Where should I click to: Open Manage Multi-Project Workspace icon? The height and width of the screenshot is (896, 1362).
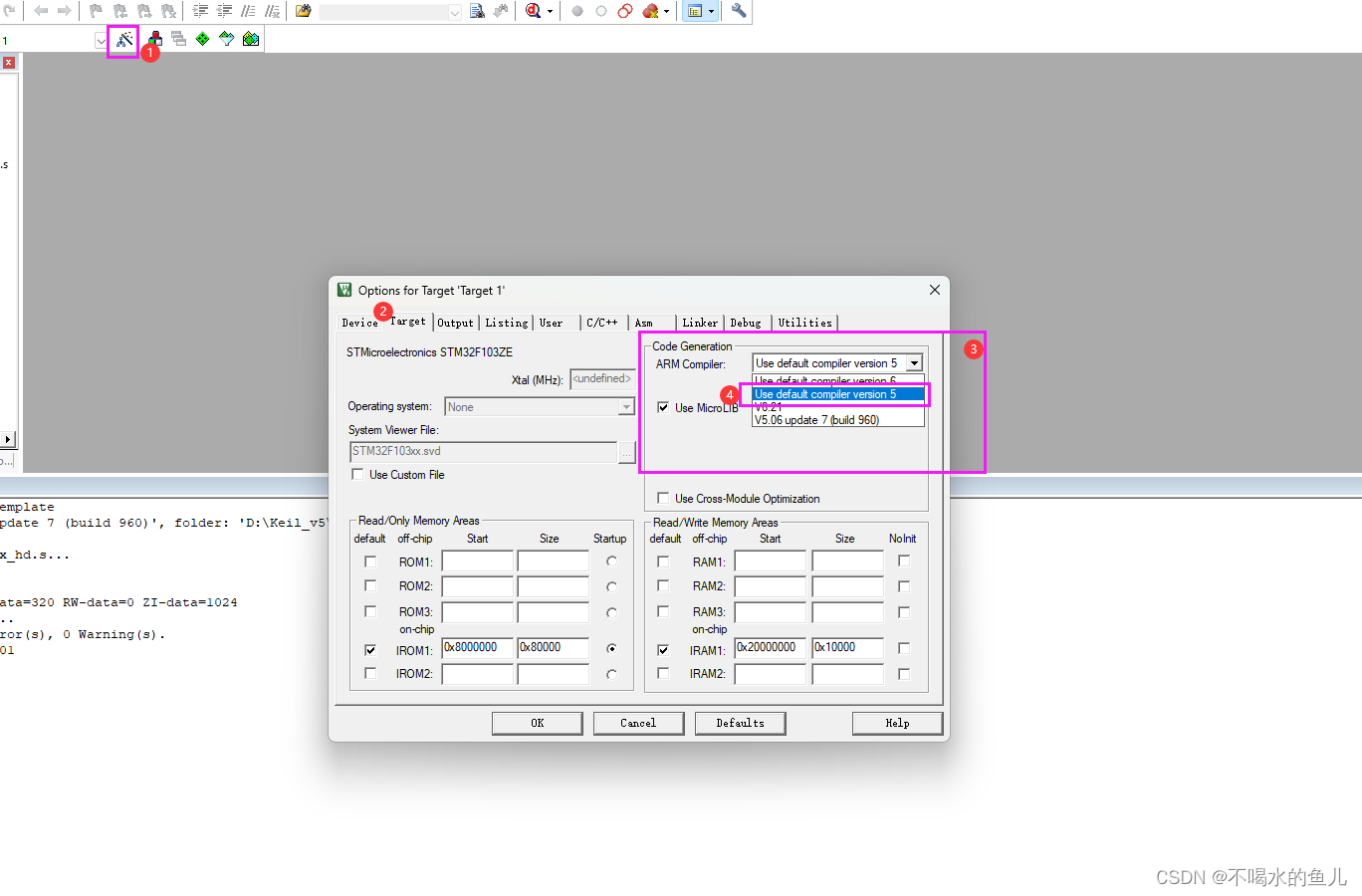tap(179, 39)
